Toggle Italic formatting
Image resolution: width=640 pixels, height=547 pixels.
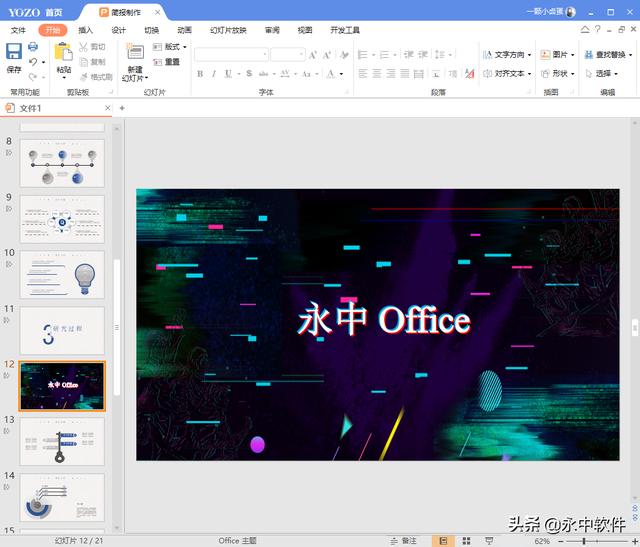coord(213,74)
